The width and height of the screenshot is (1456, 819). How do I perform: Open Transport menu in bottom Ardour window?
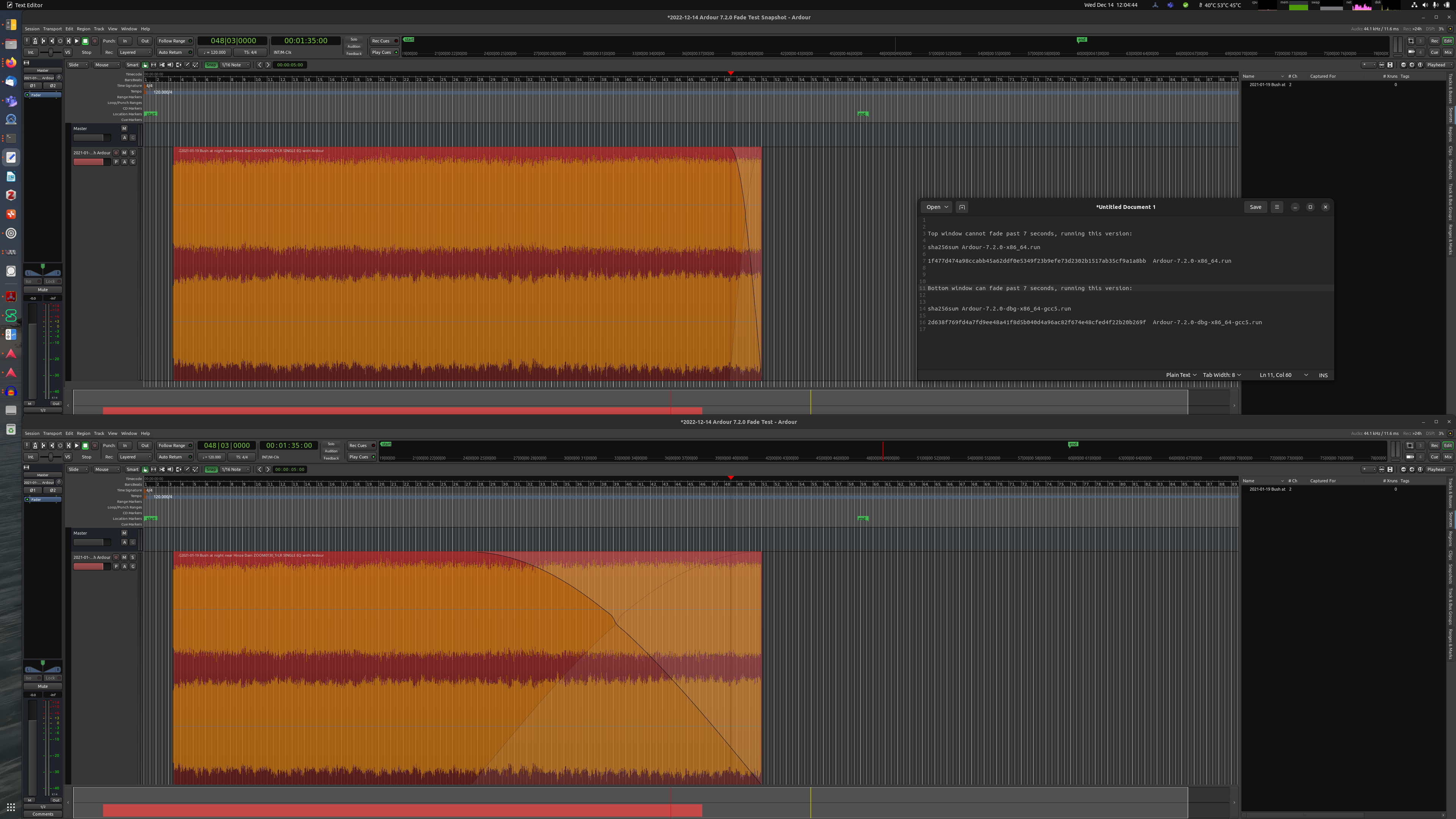pos(52,433)
